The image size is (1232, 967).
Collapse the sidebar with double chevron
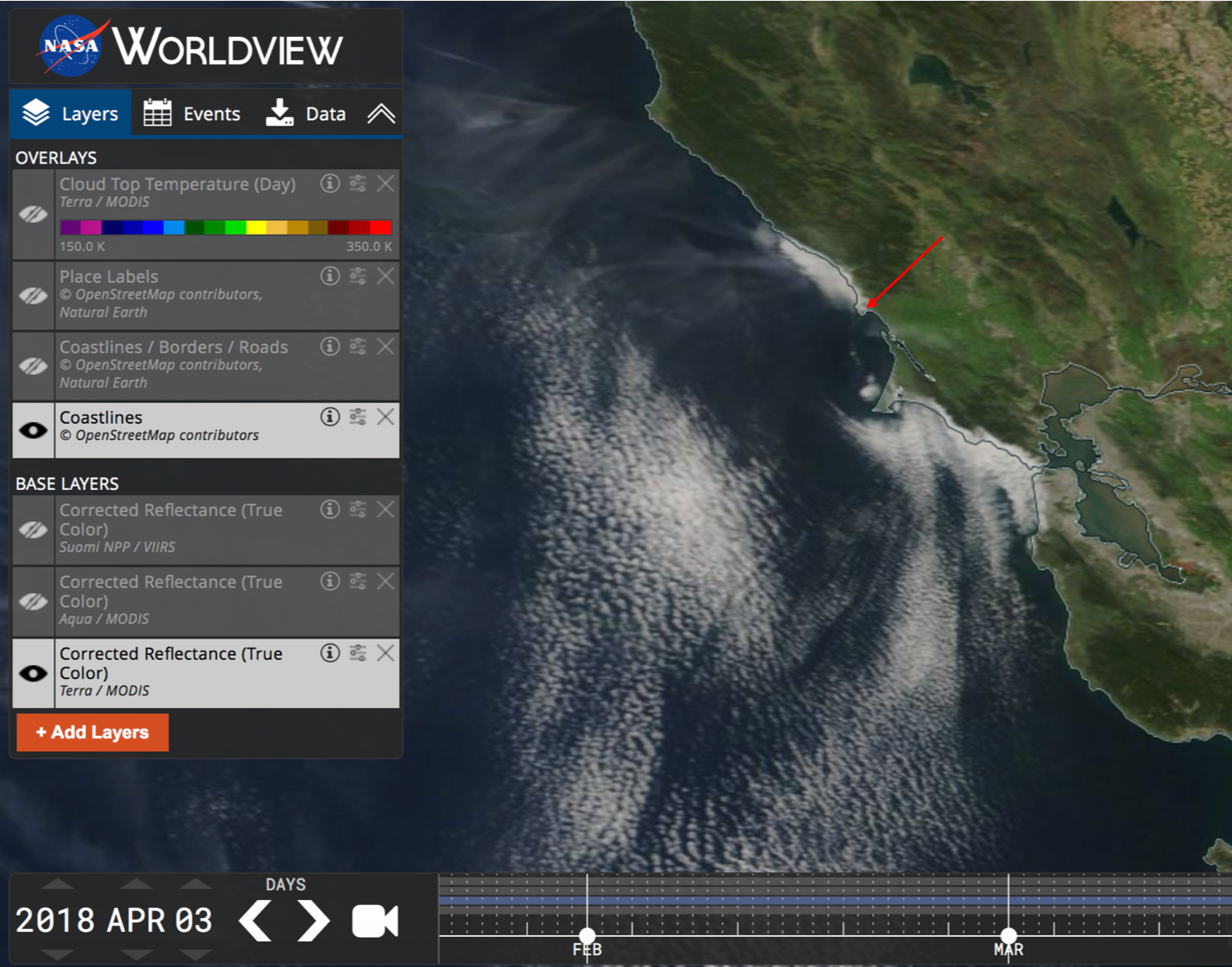click(x=381, y=113)
